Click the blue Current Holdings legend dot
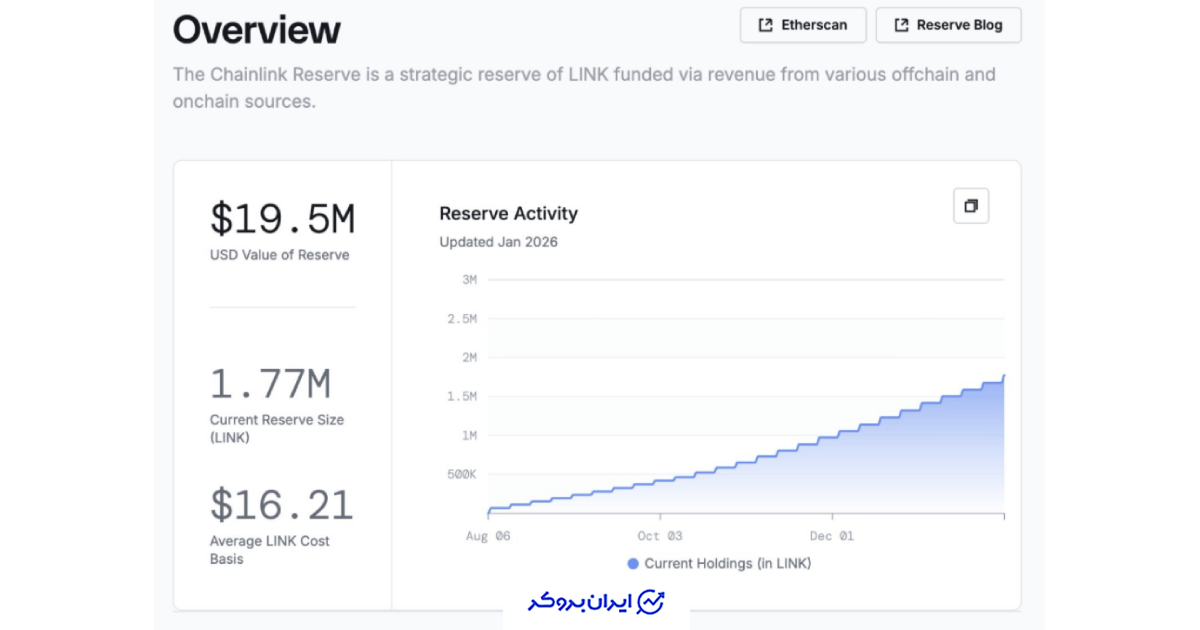The image size is (1200, 630). 633,564
